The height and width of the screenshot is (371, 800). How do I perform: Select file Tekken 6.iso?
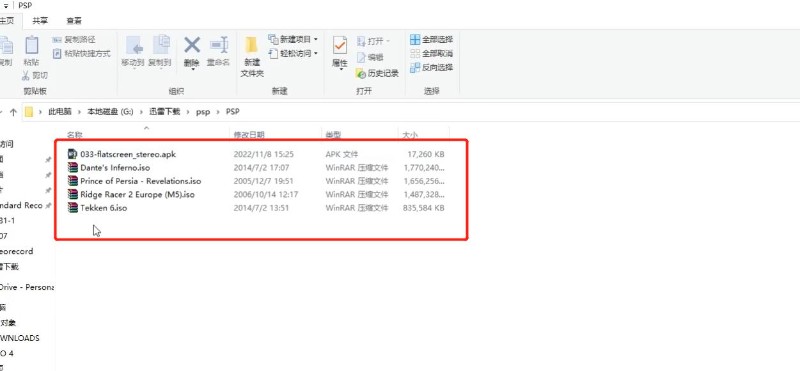[104, 208]
